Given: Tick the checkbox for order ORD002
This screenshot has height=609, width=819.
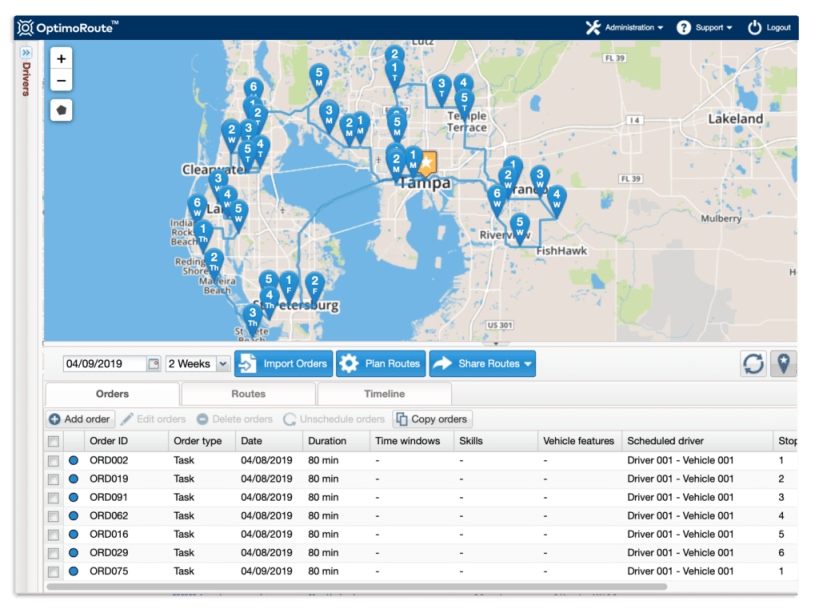Looking at the screenshot, I should (53, 461).
